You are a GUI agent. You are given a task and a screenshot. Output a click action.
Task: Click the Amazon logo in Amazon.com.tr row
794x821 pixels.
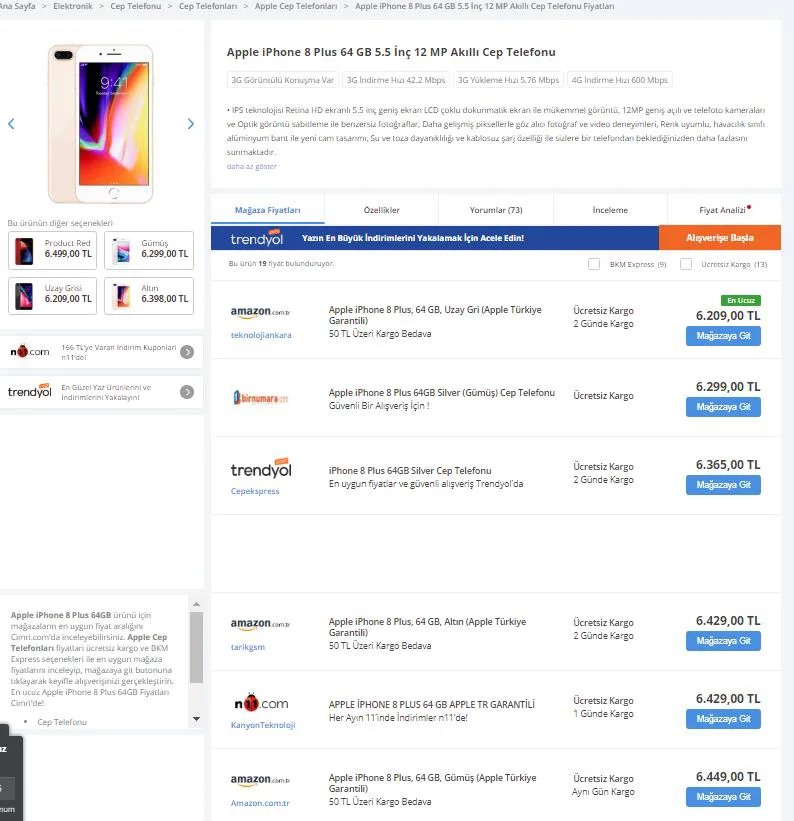click(260, 780)
